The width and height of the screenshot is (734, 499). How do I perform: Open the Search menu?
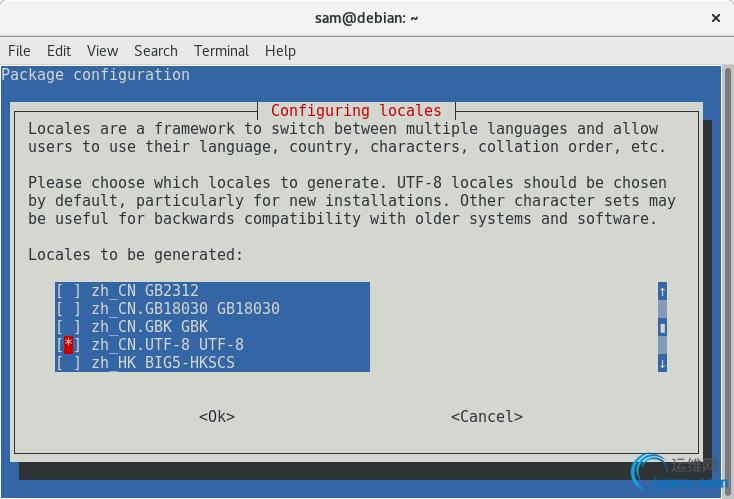[156, 51]
